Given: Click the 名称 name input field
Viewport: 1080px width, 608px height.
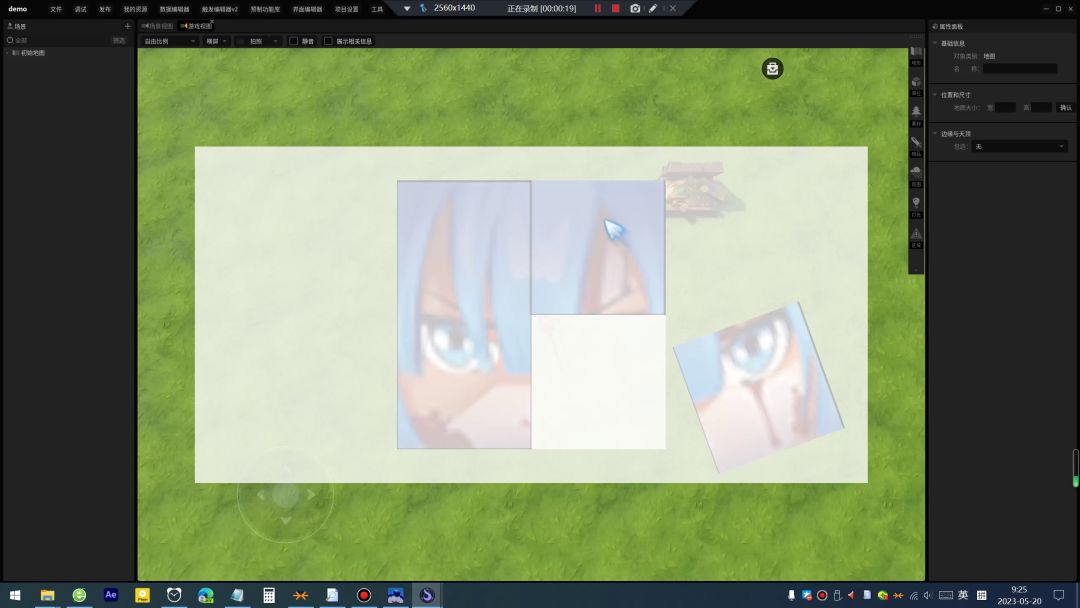Looking at the screenshot, I should [1019, 69].
